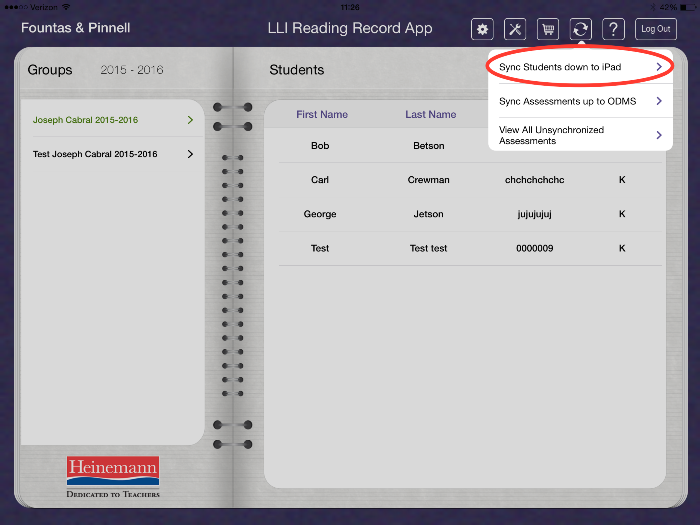Viewport: 700px width, 525px height.
Task: Open the help question mark icon
Action: coord(614,29)
